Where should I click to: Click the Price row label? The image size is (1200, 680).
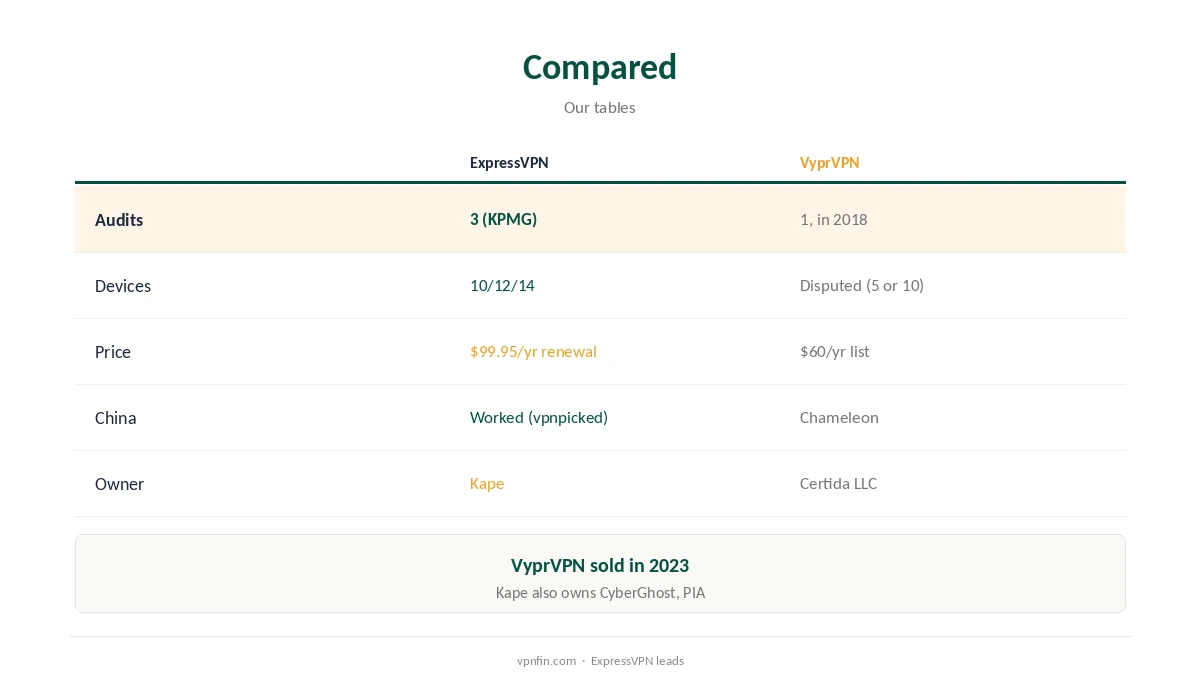pyautogui.click(x=113, y=352)
